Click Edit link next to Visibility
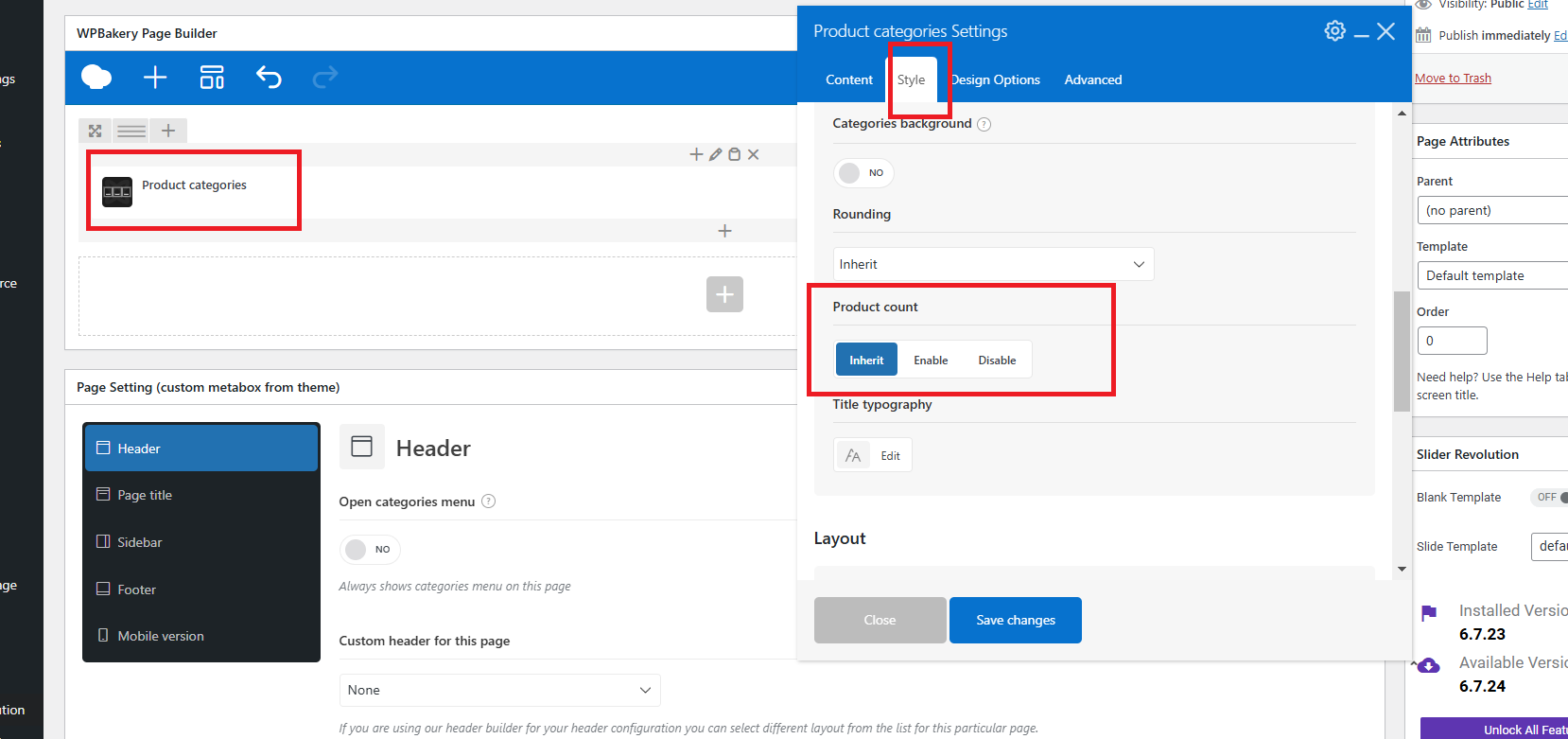Viewport: 1568px width, 739px height. [1538, 5]
